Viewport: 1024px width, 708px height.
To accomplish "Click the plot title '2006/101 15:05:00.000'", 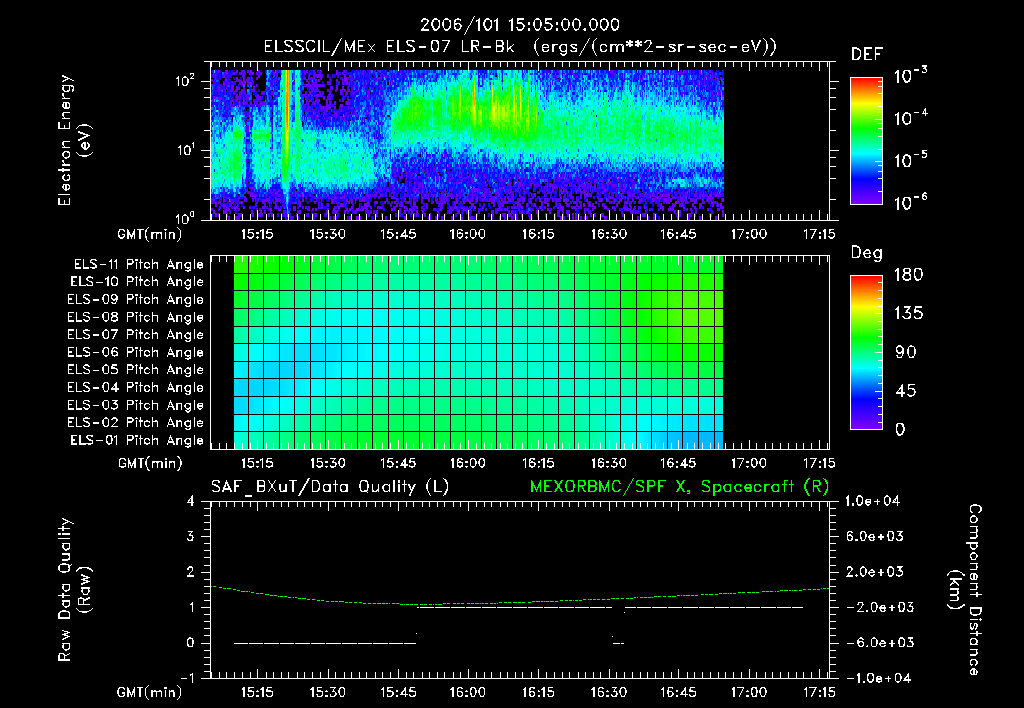I will click(519, 25).
